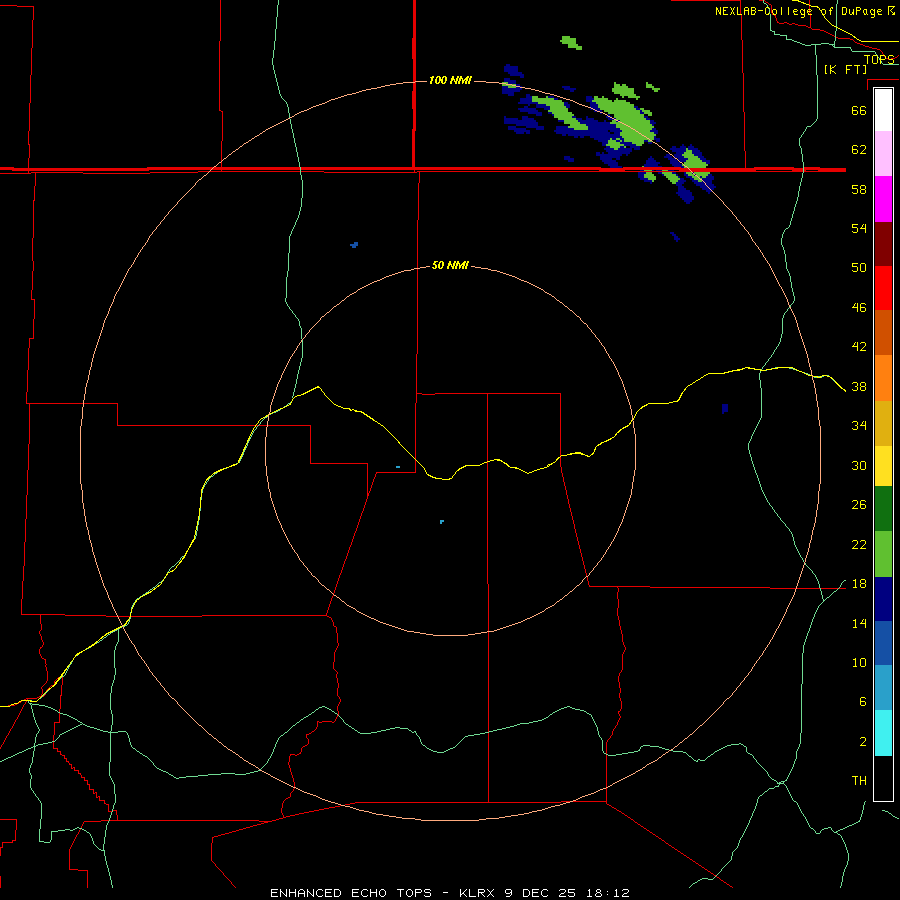900x900 pixels.
Task: Select the light blue legend swatch
Action: click(883, 688)
